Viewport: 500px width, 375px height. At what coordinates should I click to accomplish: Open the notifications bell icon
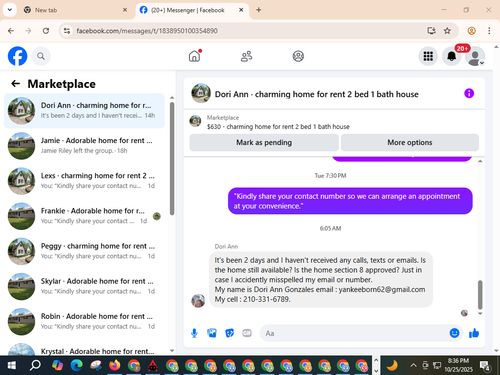tap(451, 56)
